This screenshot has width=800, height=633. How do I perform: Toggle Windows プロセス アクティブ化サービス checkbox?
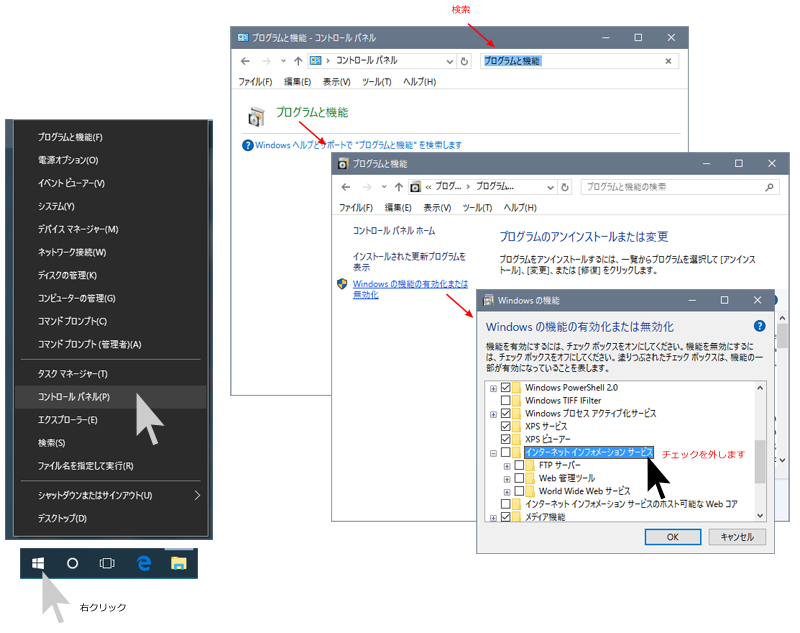tap(506, 413)
